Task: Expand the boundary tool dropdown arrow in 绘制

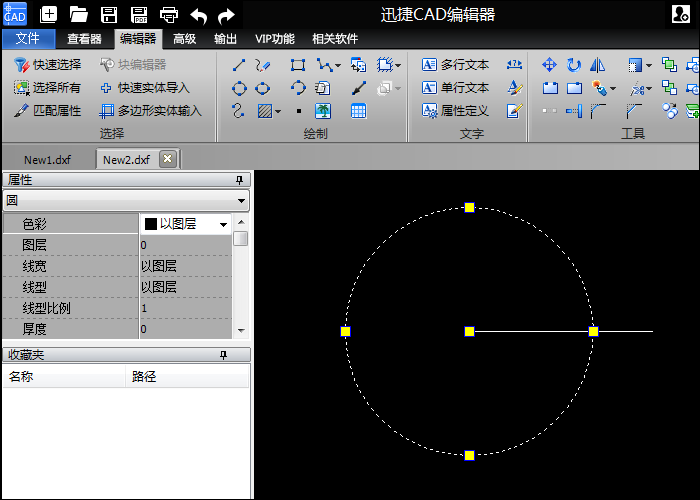Action: [397, 66]
